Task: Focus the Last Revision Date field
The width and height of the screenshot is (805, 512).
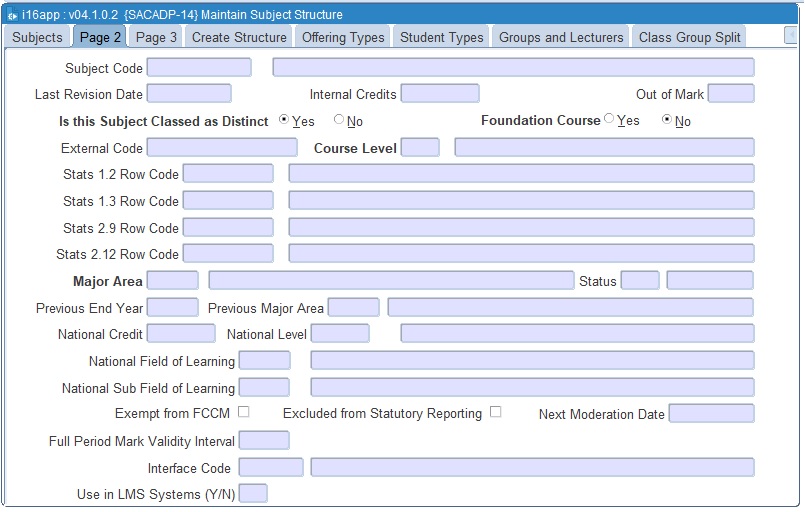Action: 189,94
